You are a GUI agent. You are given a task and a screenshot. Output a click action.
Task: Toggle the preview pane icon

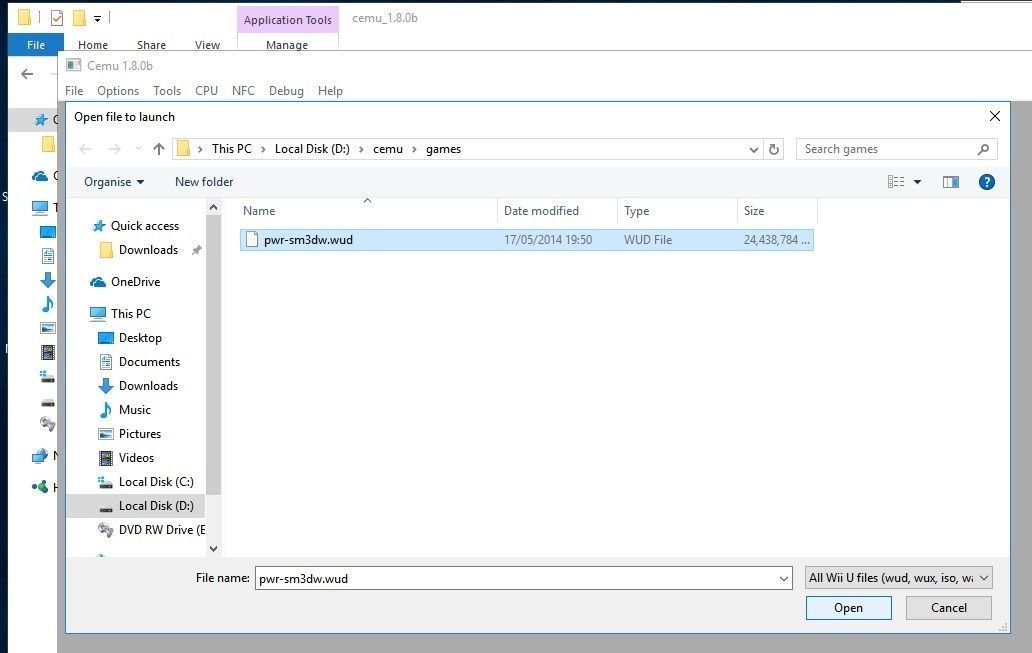pyautogui.click(x=950, y=182)
